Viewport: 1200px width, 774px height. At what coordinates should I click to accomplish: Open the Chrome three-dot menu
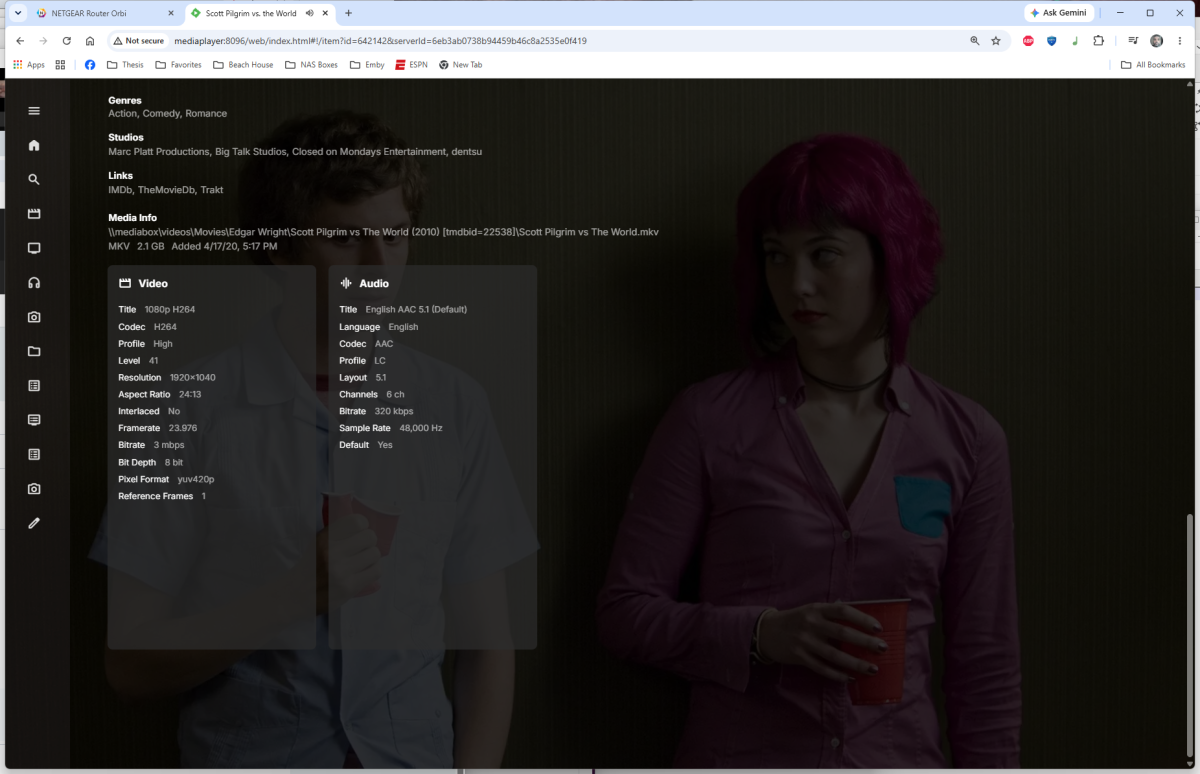coord(1180,41)
